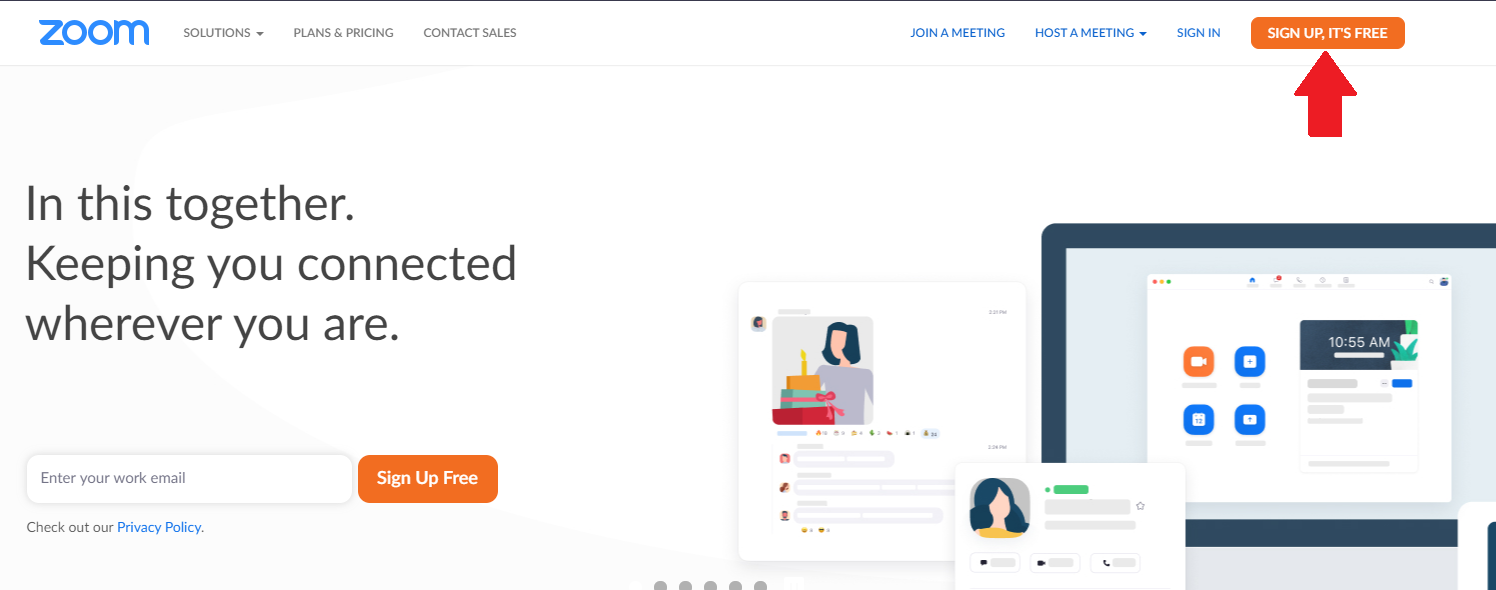Viewport: 1496px width, 590px height.
Task: Click the woman avatar in the contact card
Action: [1000, 508]
